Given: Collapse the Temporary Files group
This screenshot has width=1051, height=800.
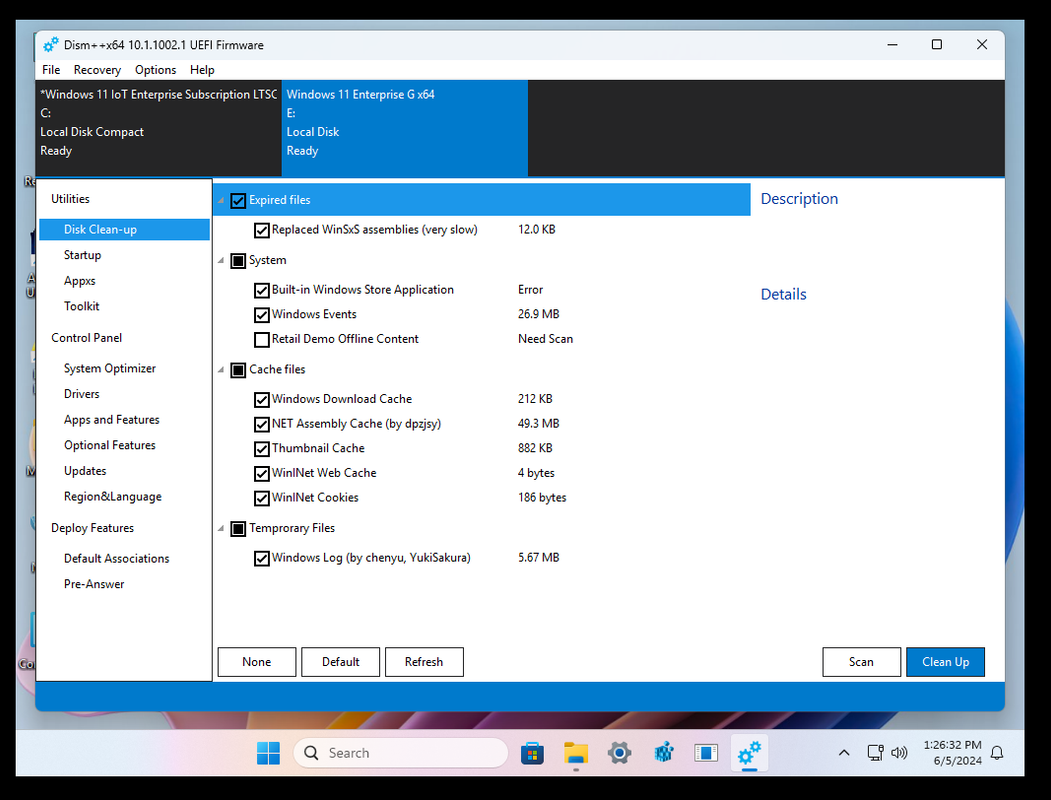Looking at the screenshot, I should coord(221,529).
